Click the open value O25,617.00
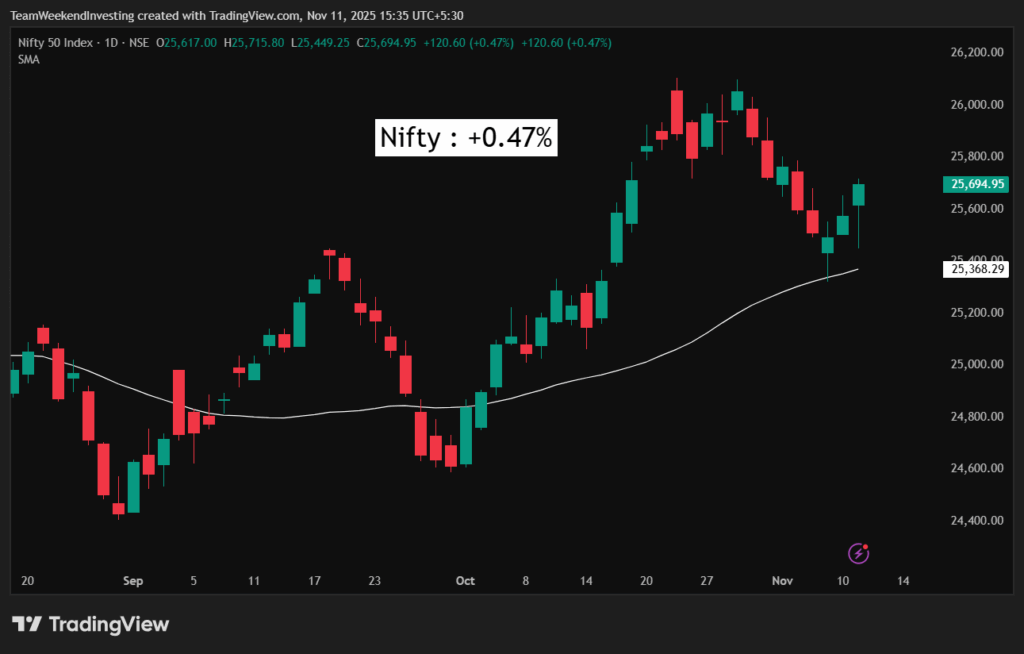The image size is (1024, 654). pyautogui.click(x=191, y=42)
